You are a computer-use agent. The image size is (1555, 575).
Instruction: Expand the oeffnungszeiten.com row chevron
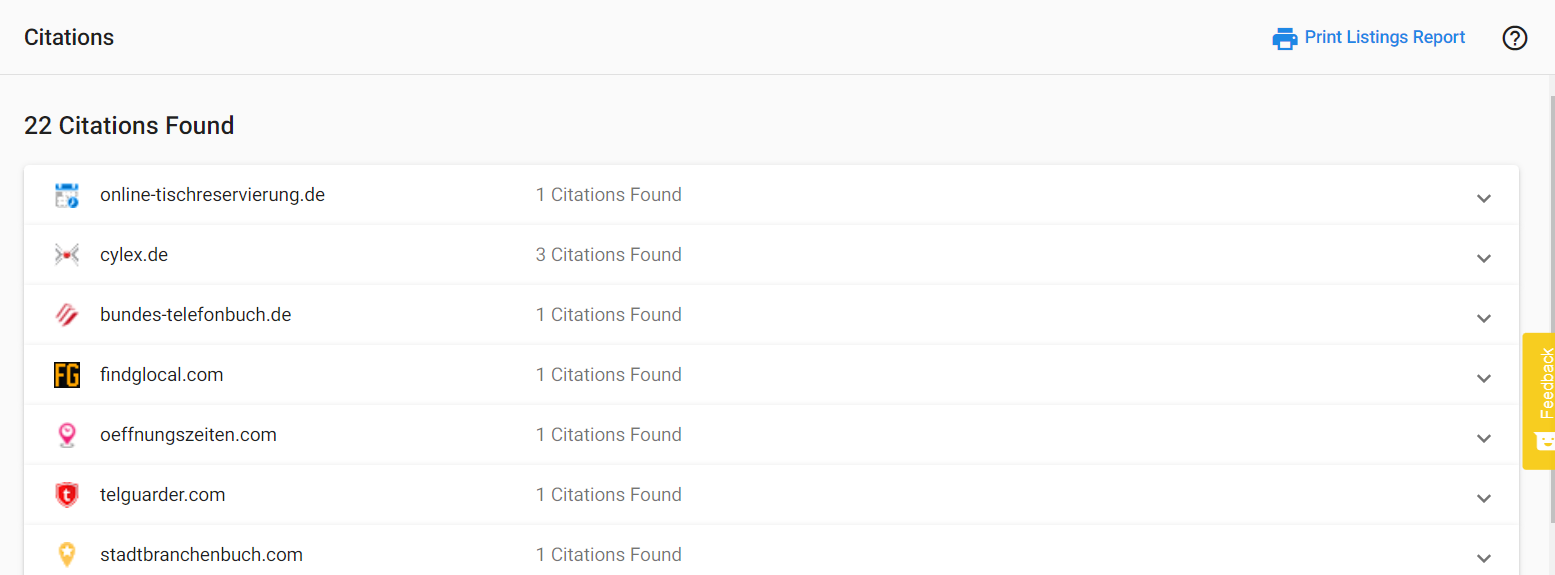click(1484, 437)
